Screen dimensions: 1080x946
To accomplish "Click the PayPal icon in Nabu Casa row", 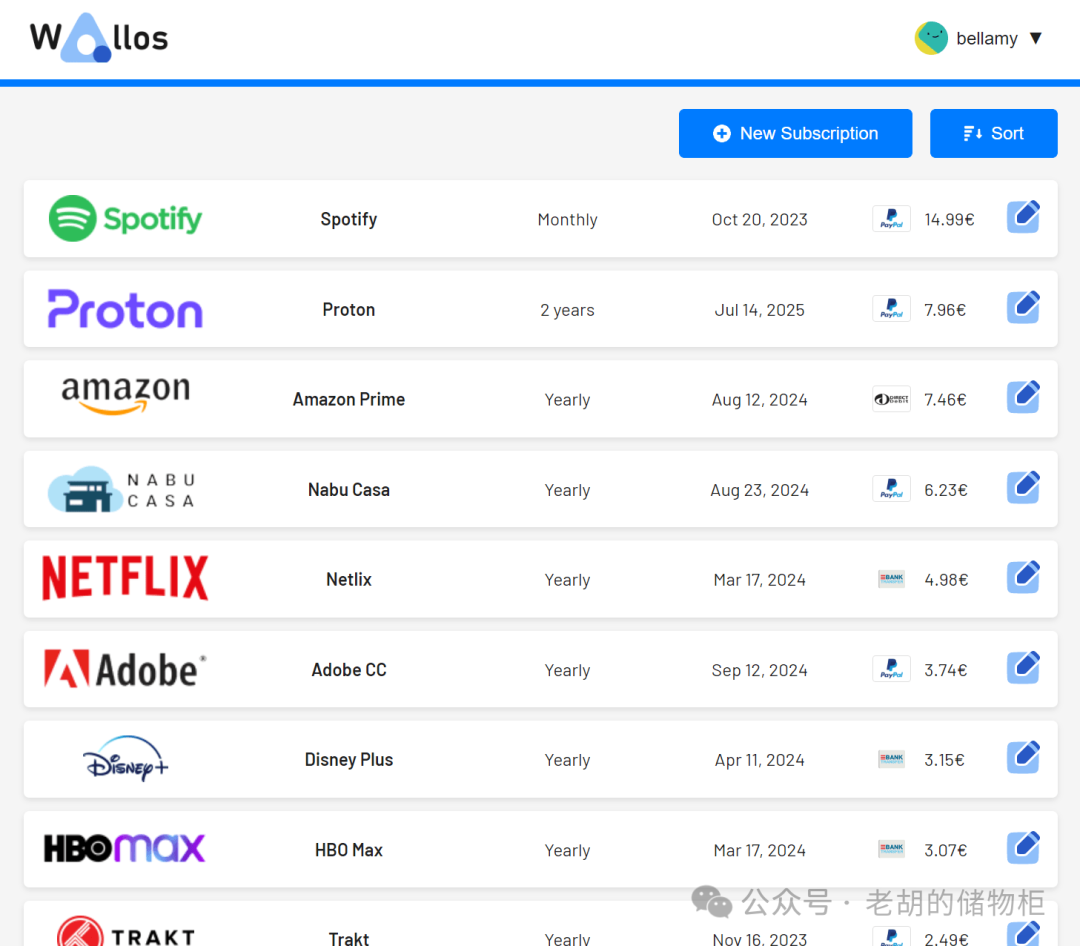I will [891, 489].
